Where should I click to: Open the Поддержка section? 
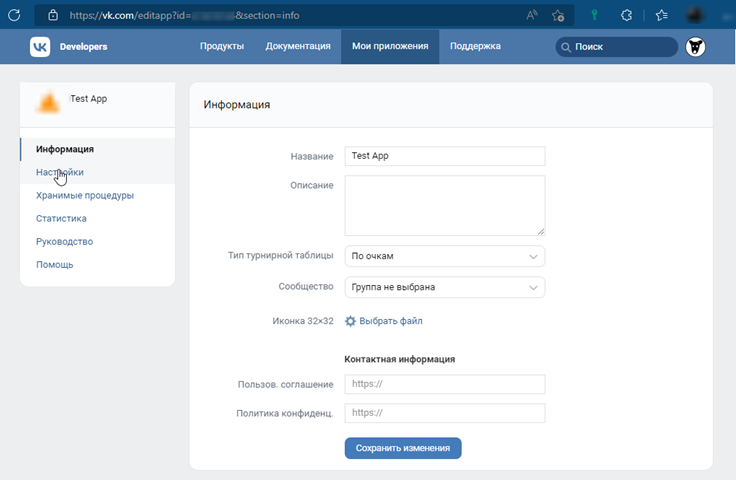pos(475,46)
